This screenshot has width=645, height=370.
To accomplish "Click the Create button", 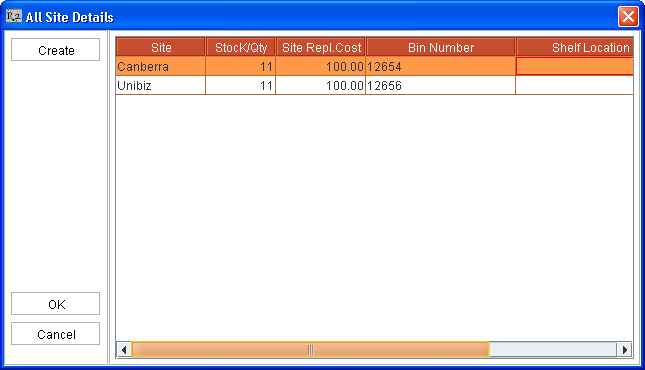I will click(x=56, y=50).
